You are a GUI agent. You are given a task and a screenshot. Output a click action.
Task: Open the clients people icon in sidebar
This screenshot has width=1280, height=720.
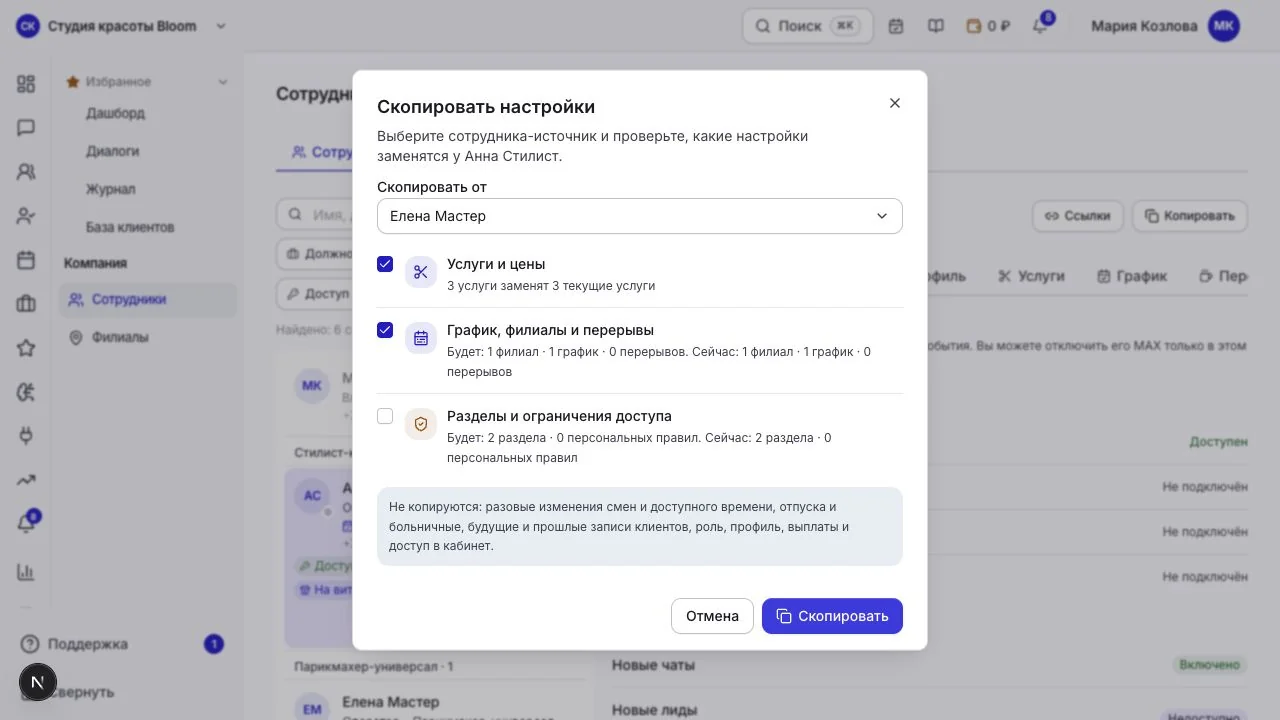click(26, 172)
